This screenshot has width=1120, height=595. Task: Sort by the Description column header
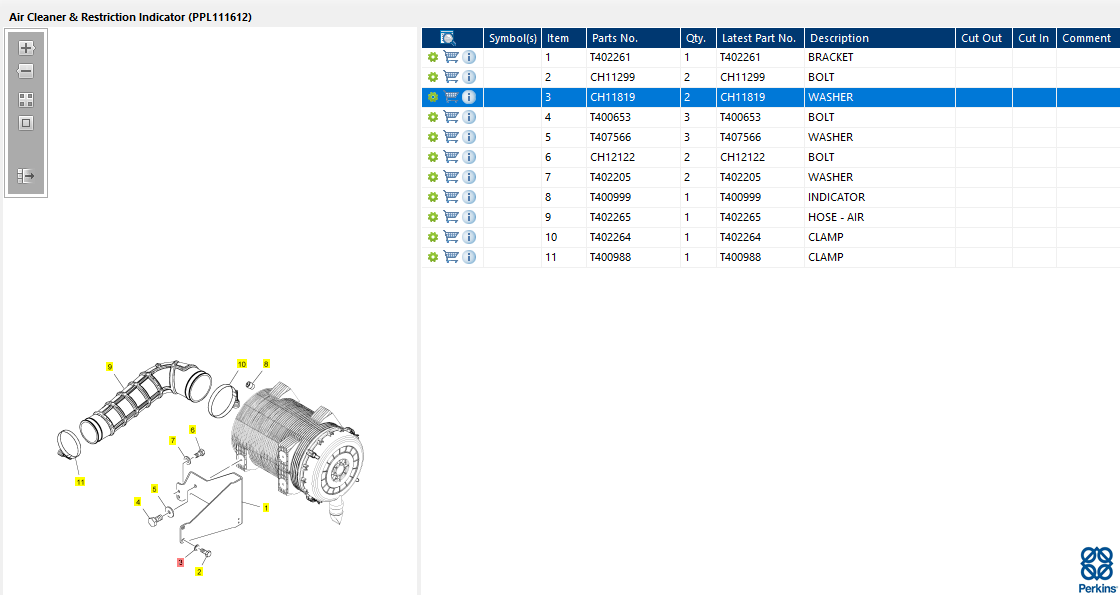pyautogui.click(x=839, y=38)
